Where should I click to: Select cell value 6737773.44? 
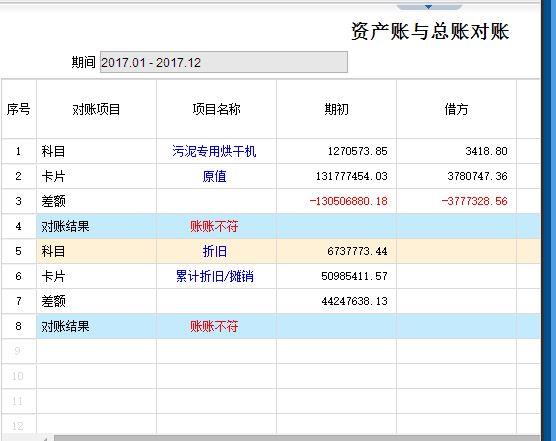pyautogui.click(x=357, y=251)
